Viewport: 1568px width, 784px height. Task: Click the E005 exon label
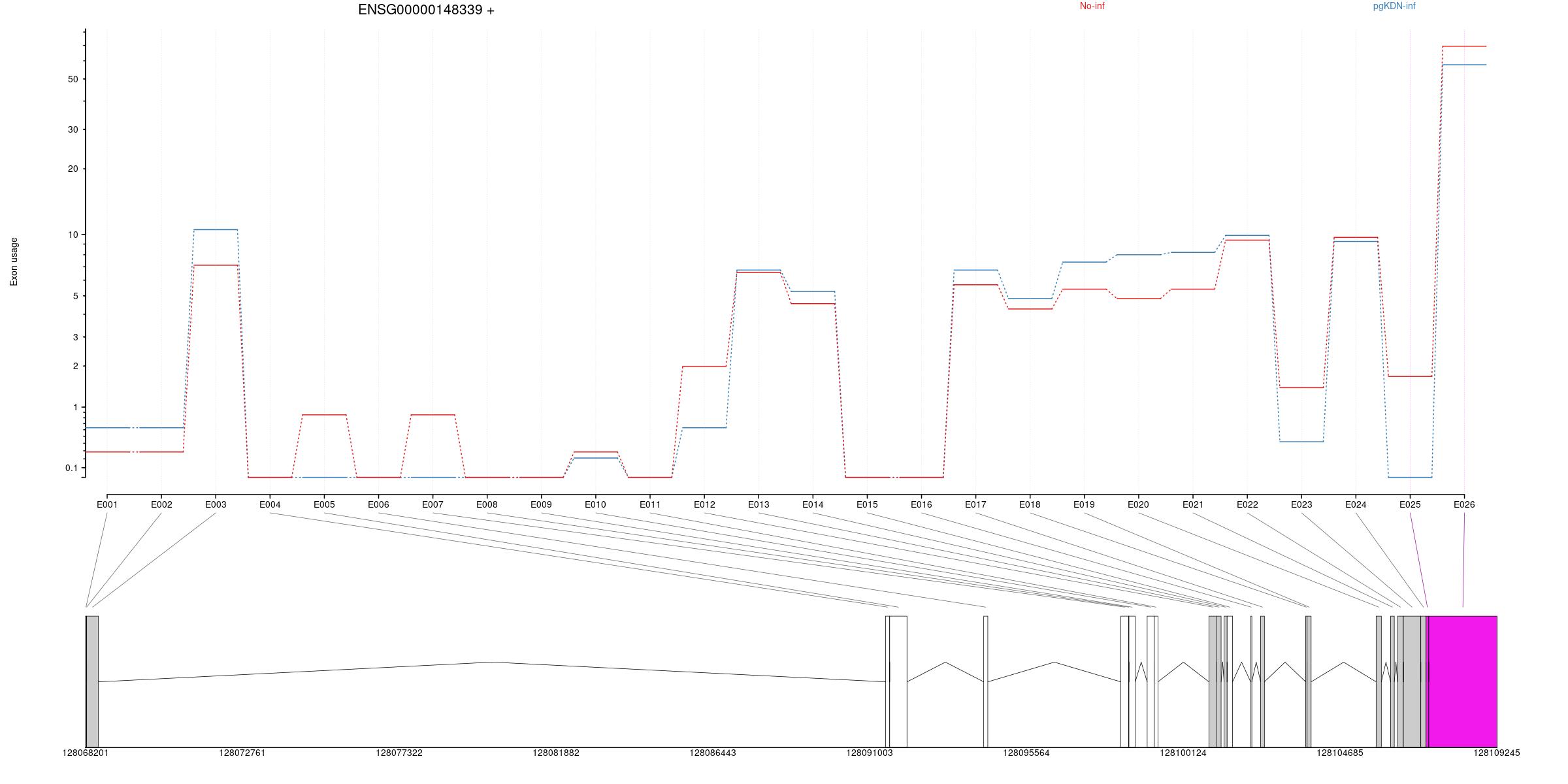(324, 504)
